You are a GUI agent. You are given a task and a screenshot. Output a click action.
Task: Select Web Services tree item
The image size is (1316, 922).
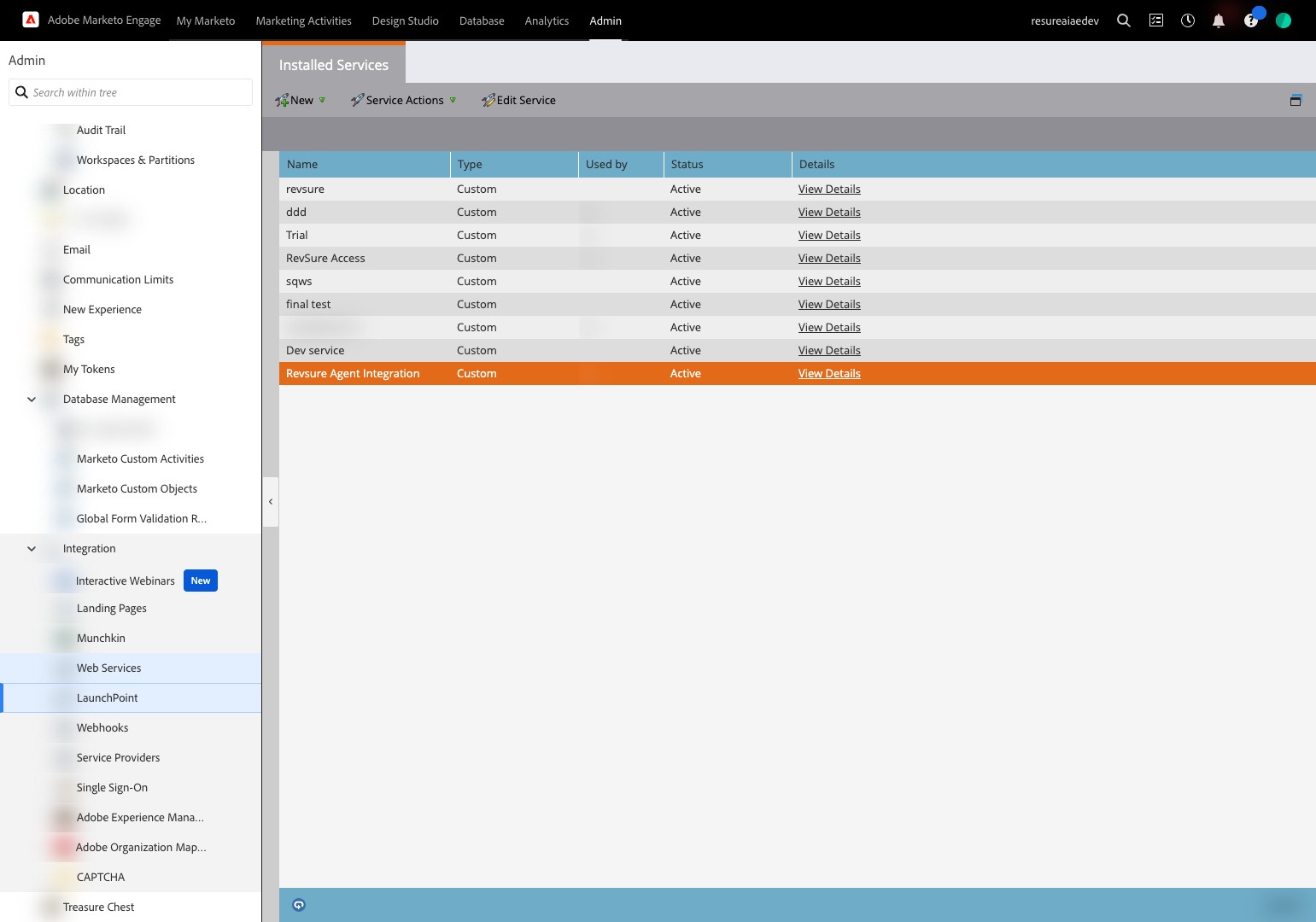click(109, 668)
